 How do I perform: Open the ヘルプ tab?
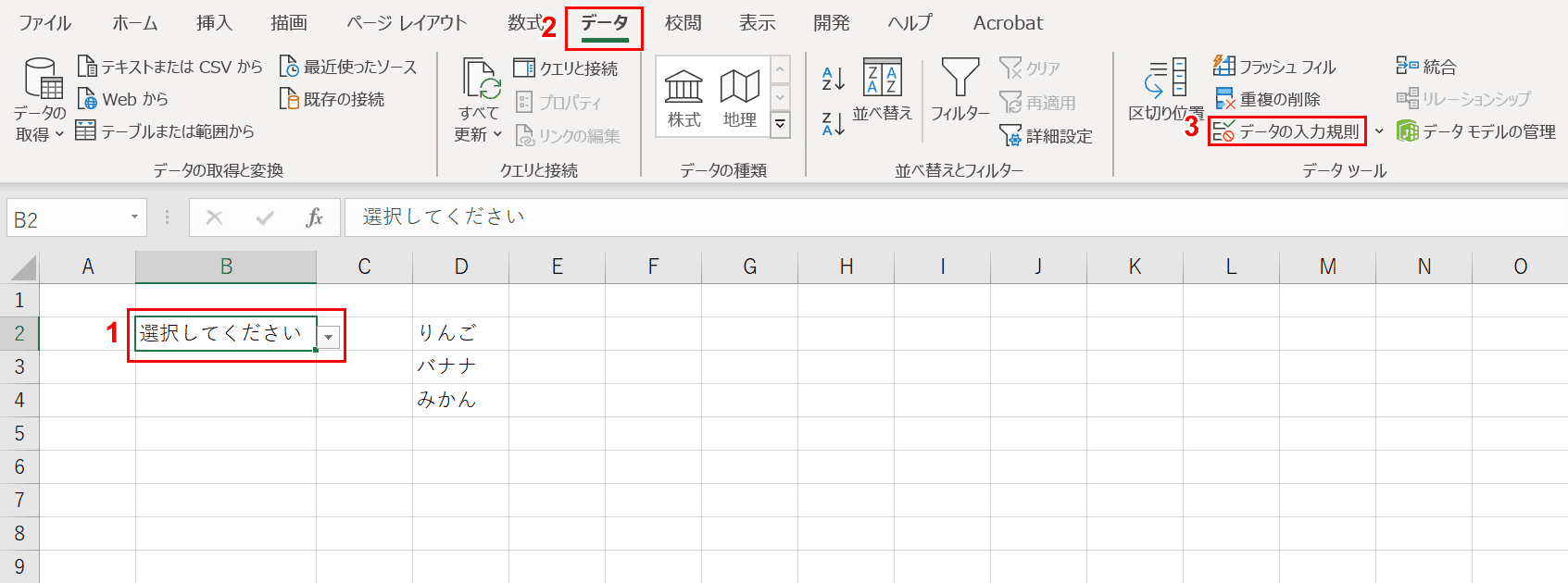[909, 23]
